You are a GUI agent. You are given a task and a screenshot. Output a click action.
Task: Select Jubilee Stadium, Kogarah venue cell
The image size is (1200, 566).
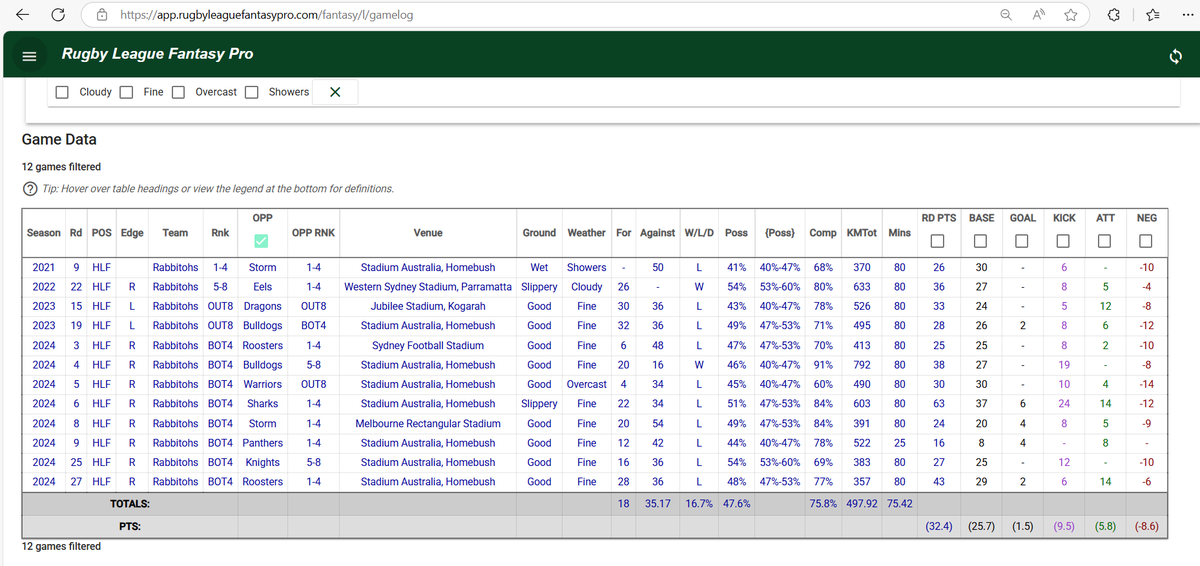(x=428, y=306)
